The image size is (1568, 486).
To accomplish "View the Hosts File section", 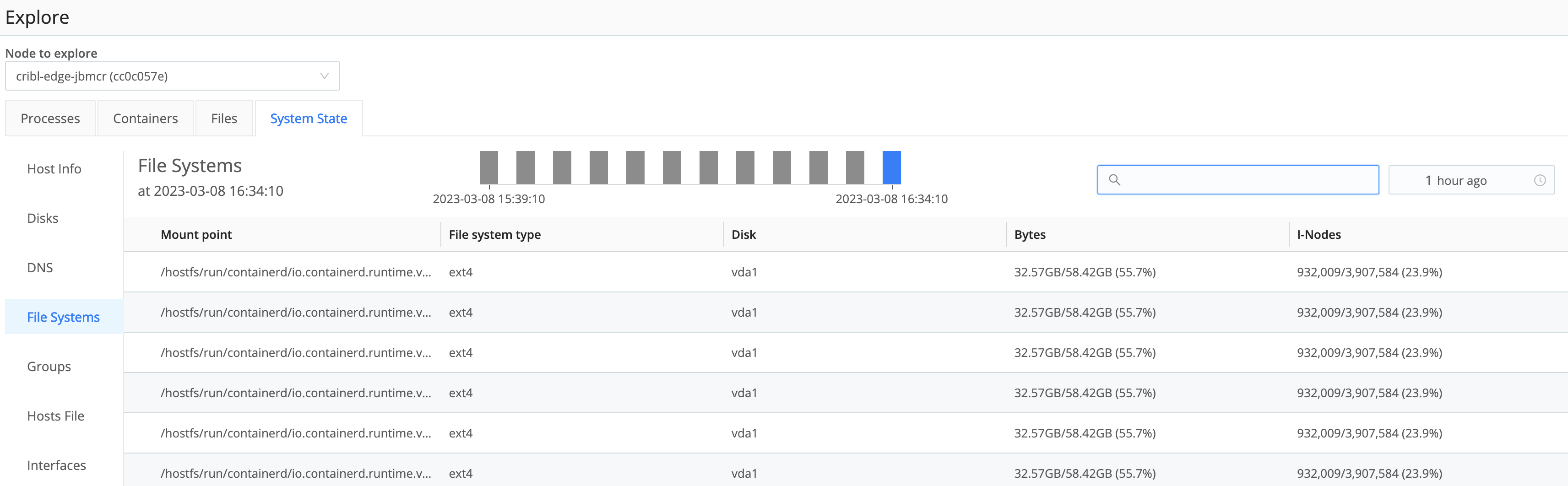I will 55,416.
